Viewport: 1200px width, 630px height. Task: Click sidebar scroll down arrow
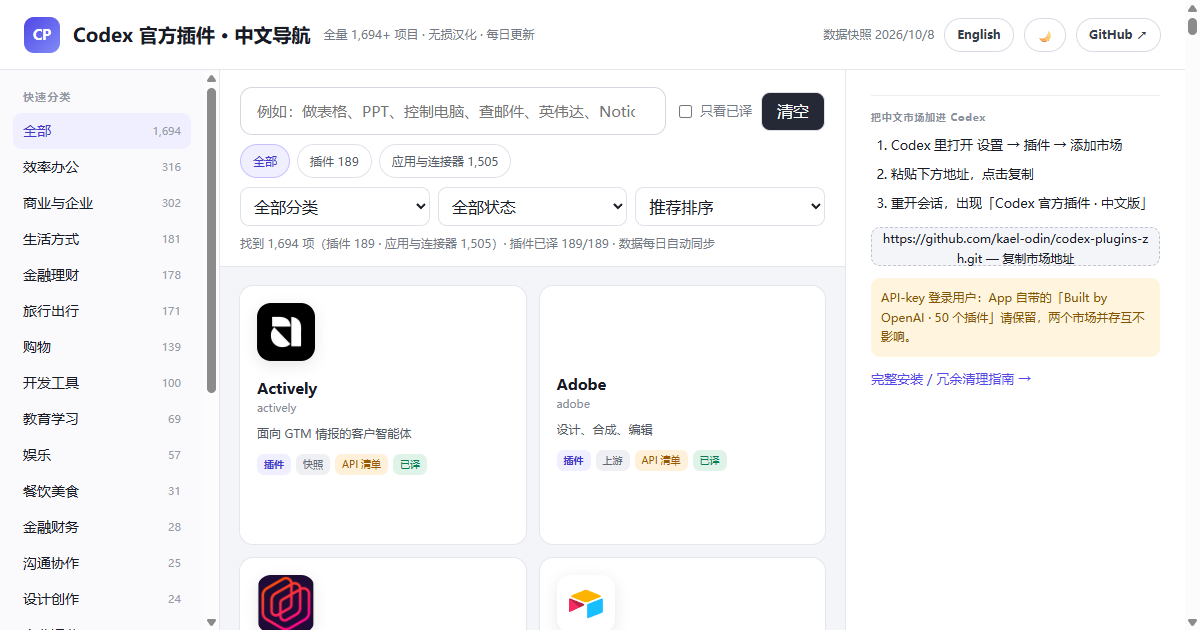[x=211, y=622]
